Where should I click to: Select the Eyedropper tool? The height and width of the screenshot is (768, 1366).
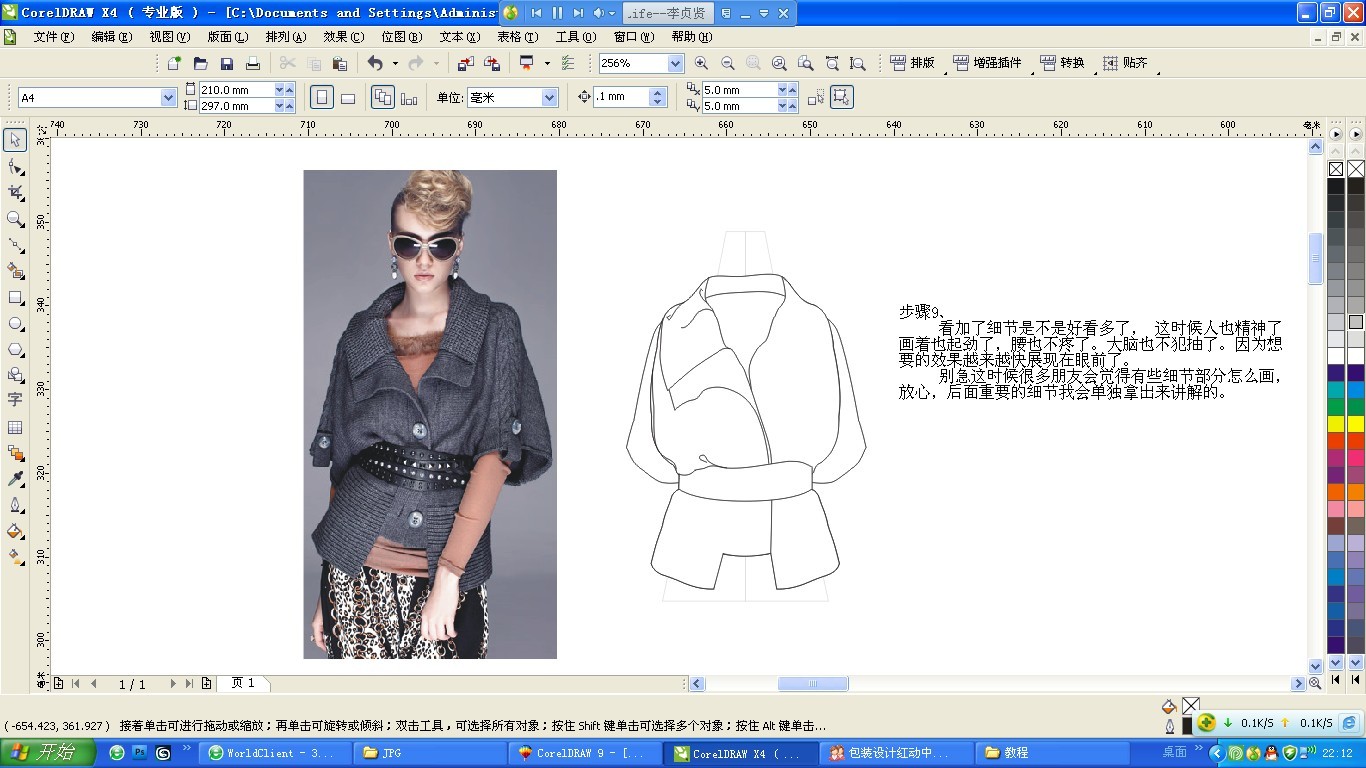[15, 479]
